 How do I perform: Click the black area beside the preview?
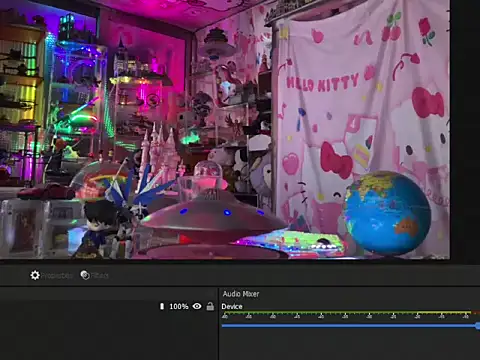point(465,133)
